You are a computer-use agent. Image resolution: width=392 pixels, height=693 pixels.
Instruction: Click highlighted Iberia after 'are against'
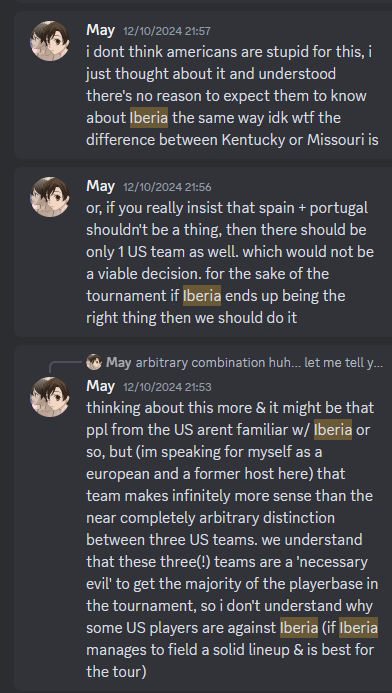299,627
